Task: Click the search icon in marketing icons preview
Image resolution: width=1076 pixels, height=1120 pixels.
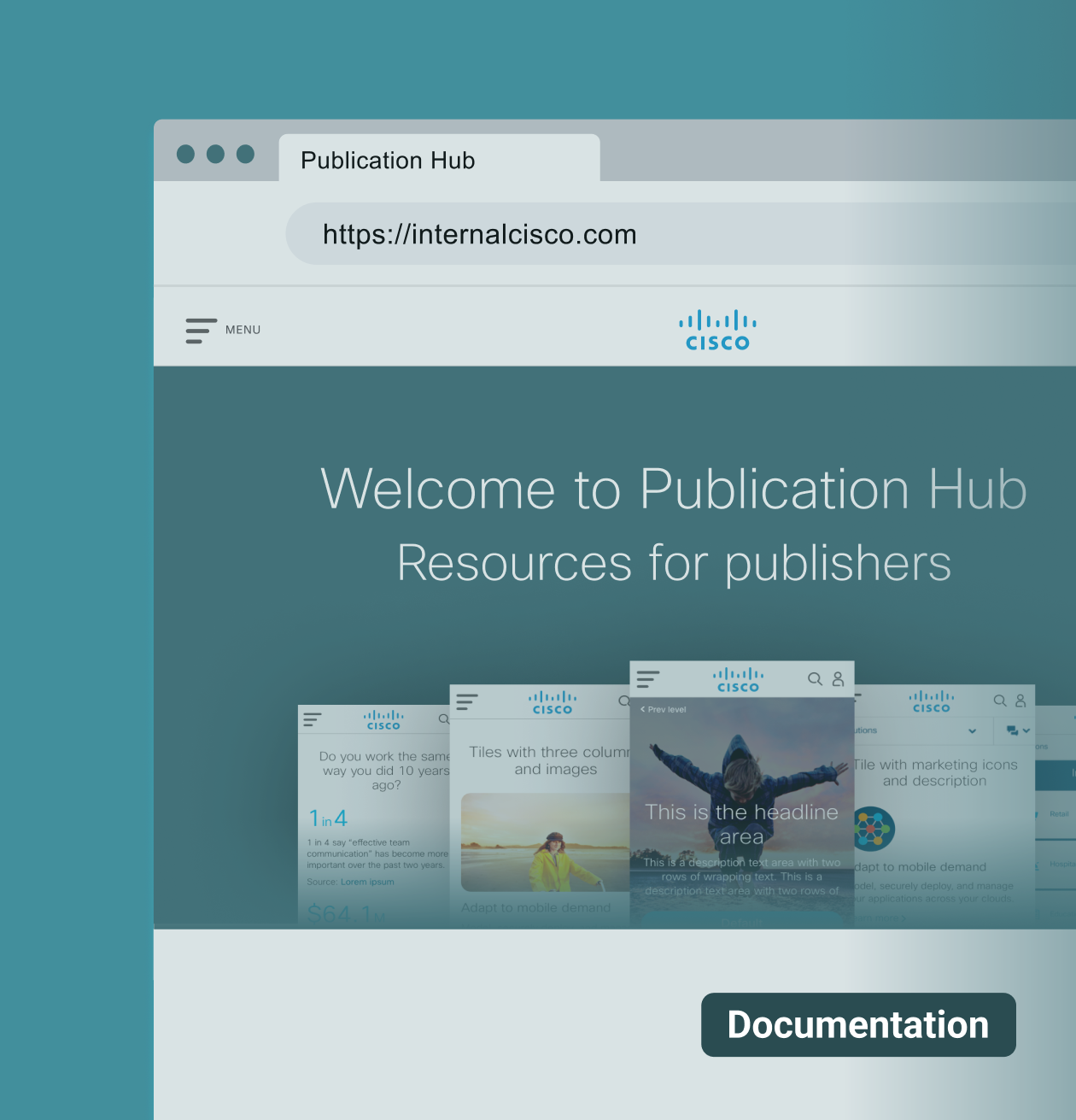Action: point(999,701)
